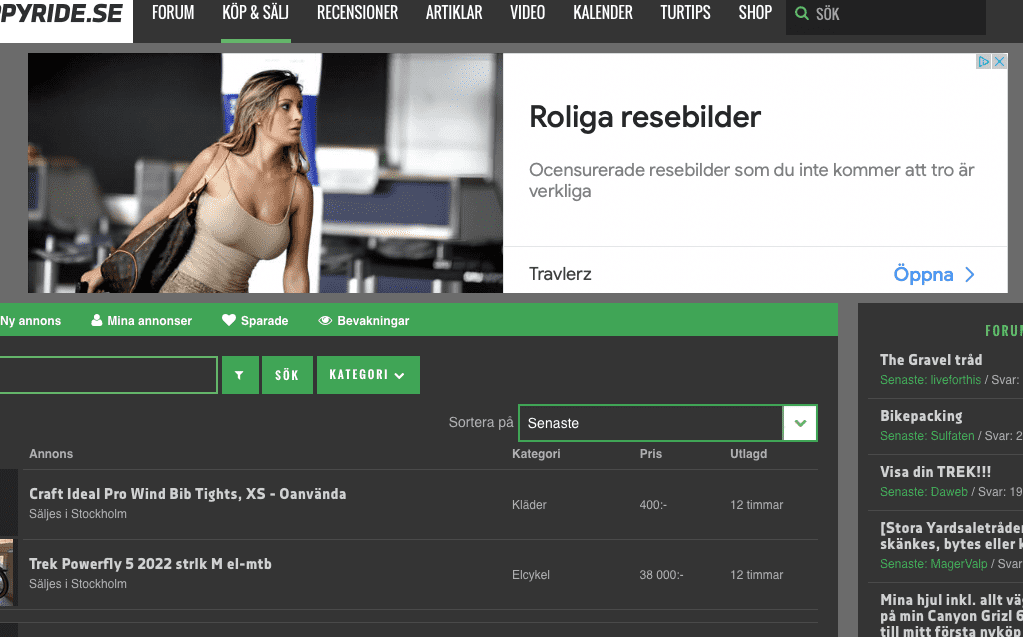The image size is (1023, 637).
Task: Click the 400:- price
Action: (x=653, y=505)
